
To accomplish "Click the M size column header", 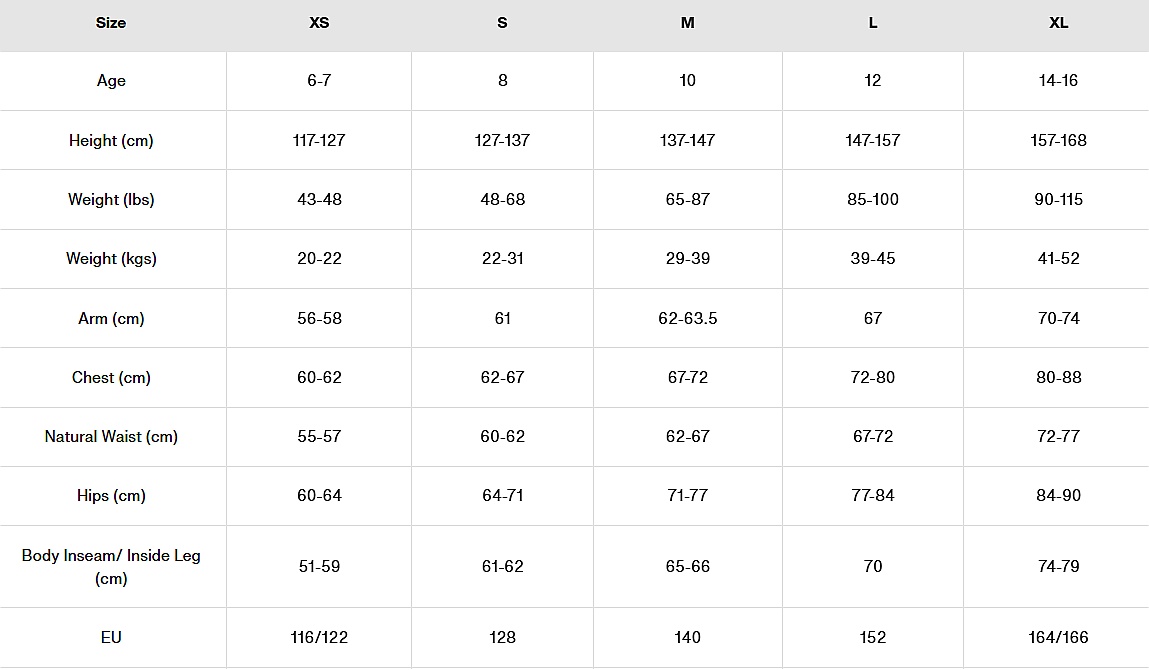I will coord(688,23).
